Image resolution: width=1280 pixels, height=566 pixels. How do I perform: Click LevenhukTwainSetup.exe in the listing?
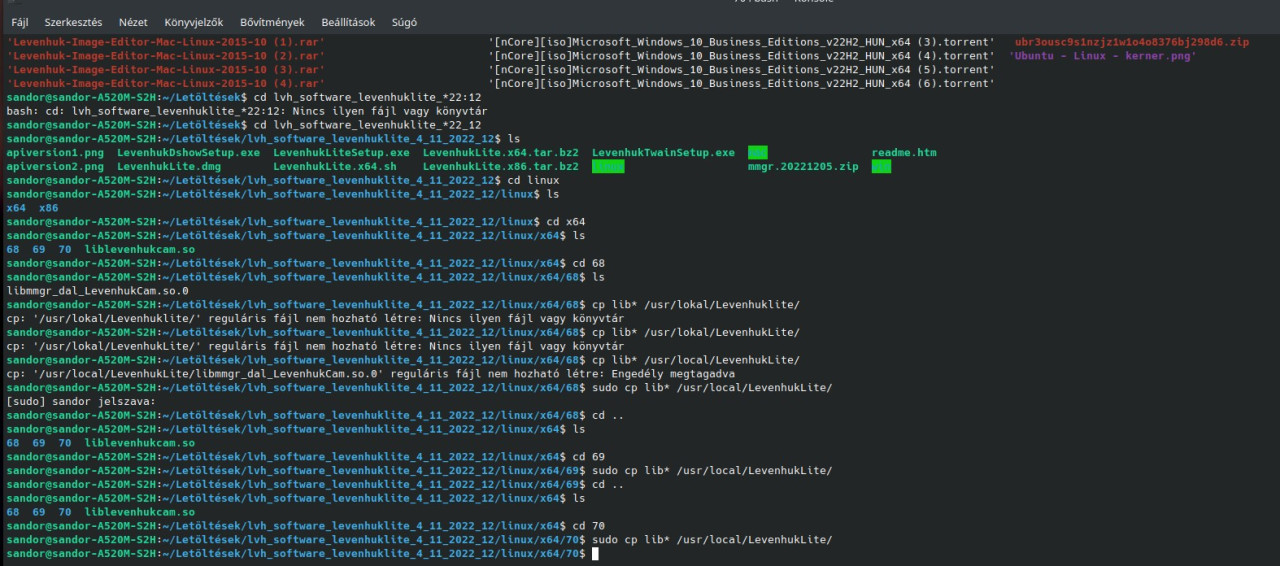tap(663, 153)
